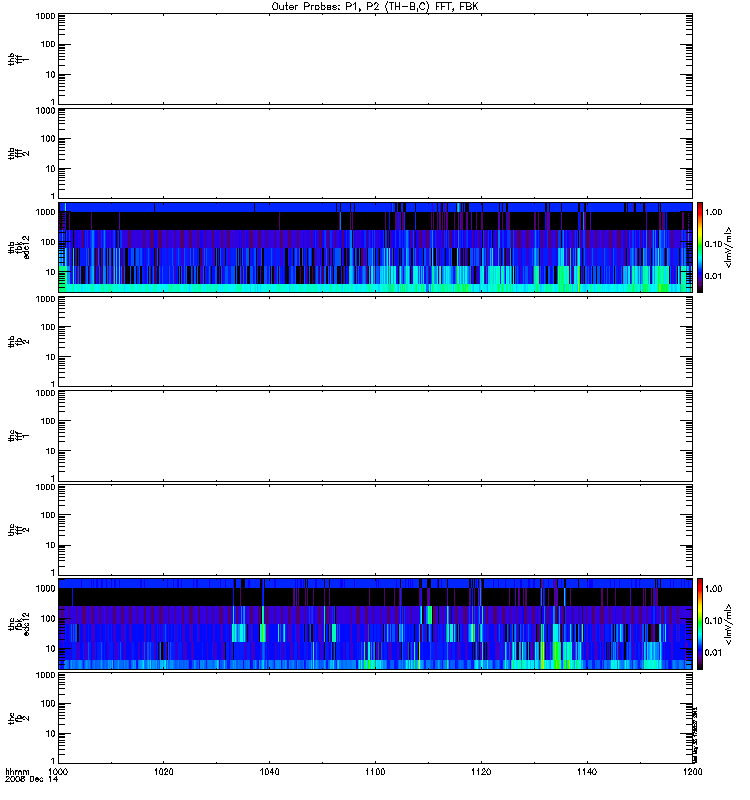Screen dimensions: 750x800
Task: Click the empty thb fff 1 panel under the title
Action: coord(376,59)
